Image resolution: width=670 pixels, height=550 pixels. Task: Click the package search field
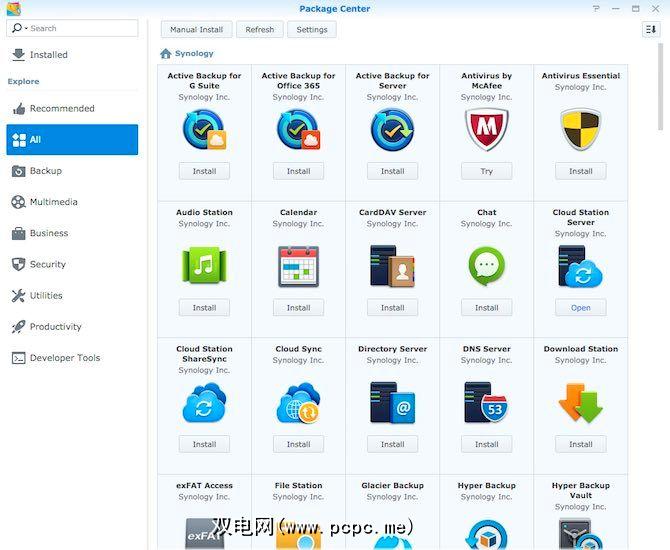click(72, 28)
